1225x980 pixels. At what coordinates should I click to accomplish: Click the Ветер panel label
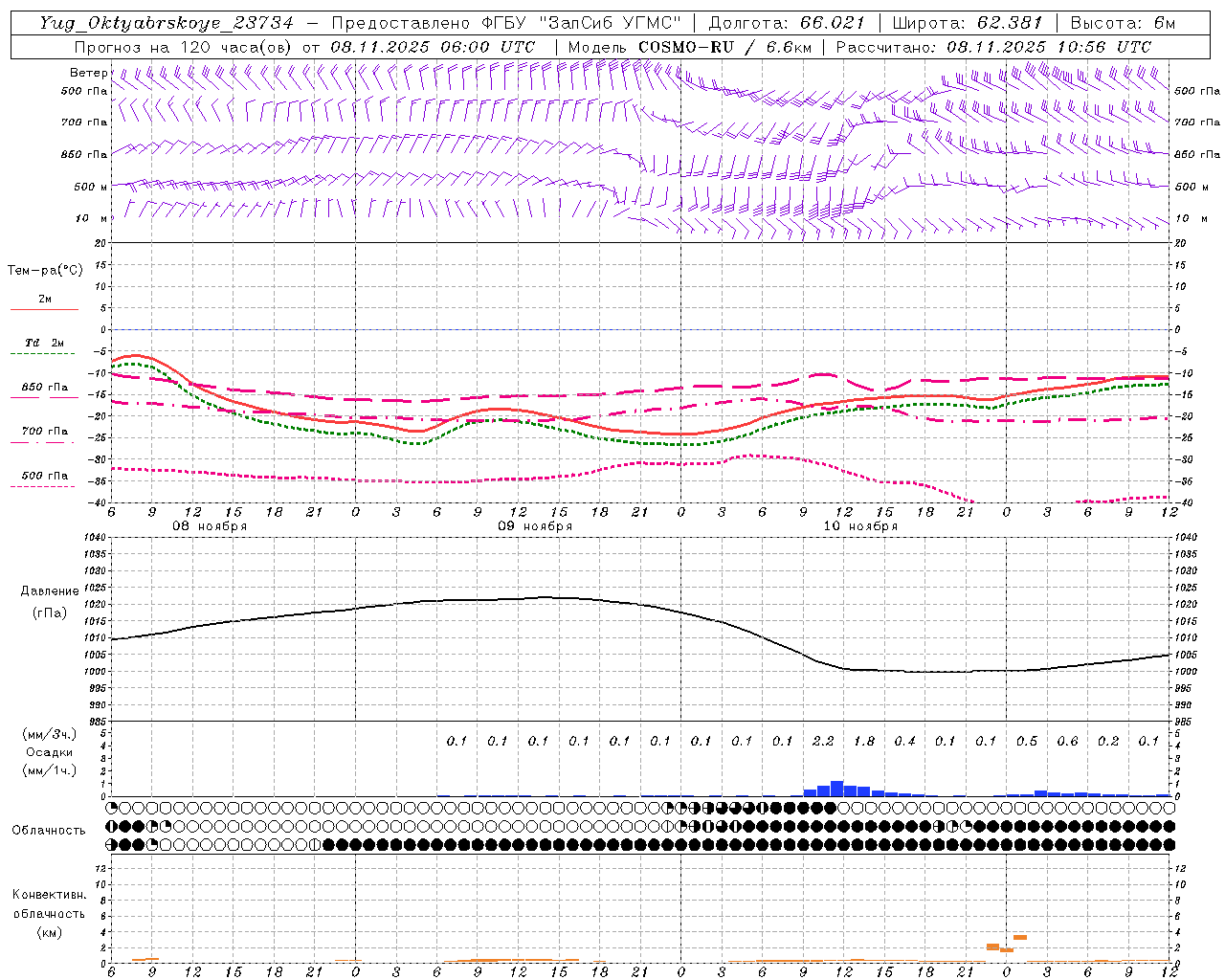88,73
